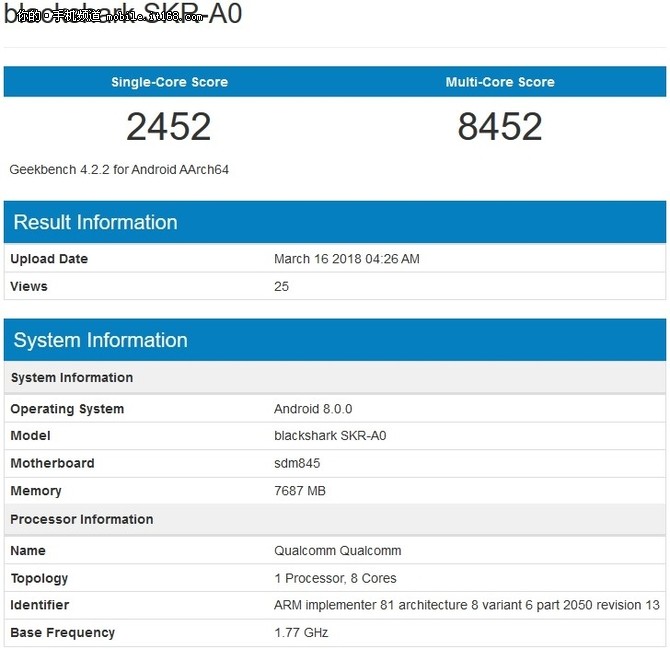Click the Result Information section header
The image size is (670, 649).
pos(335,222)
